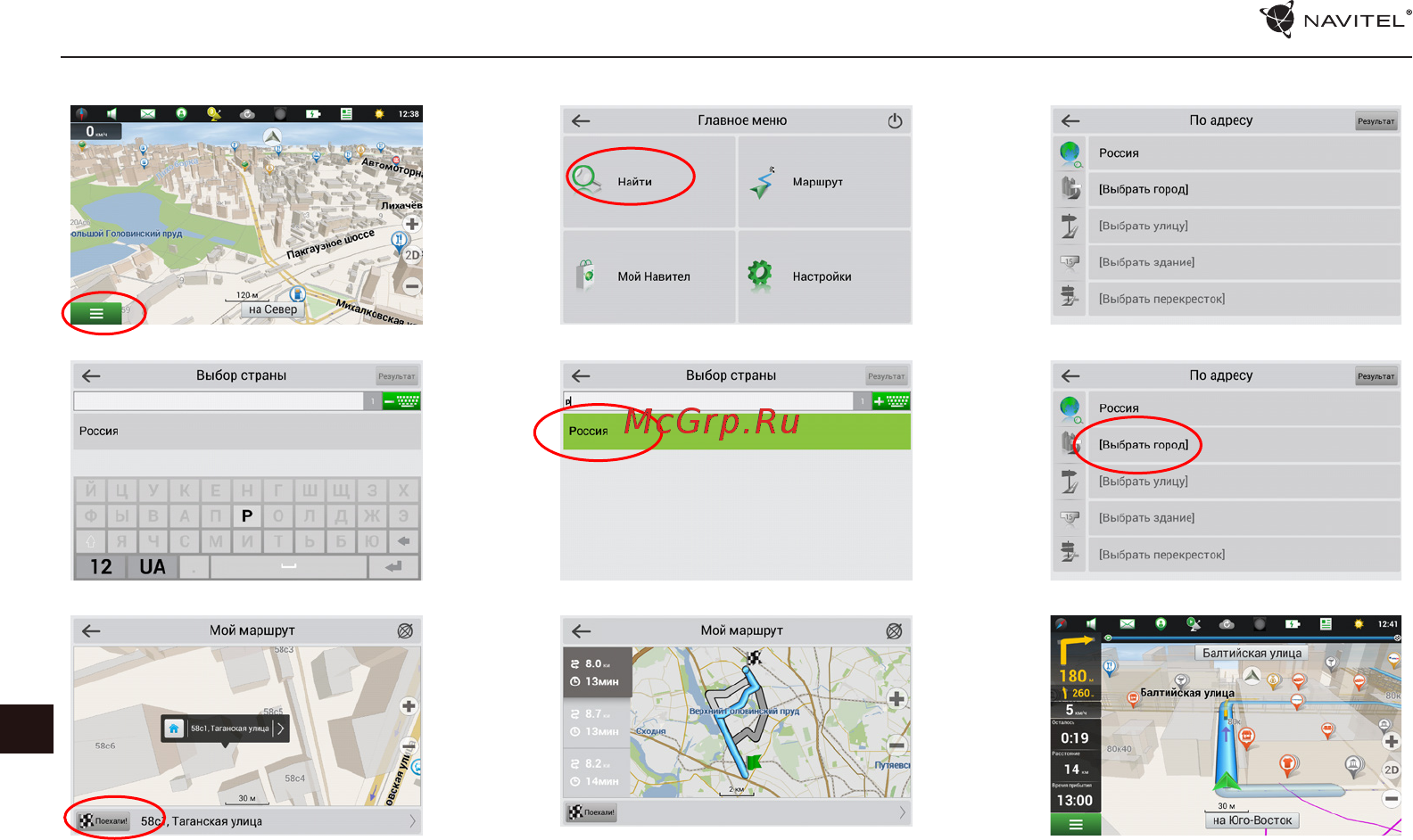Tap the compass icon on the 12:38 map status bar
The width and height of the screenshot is (1413, 840).
82,113
